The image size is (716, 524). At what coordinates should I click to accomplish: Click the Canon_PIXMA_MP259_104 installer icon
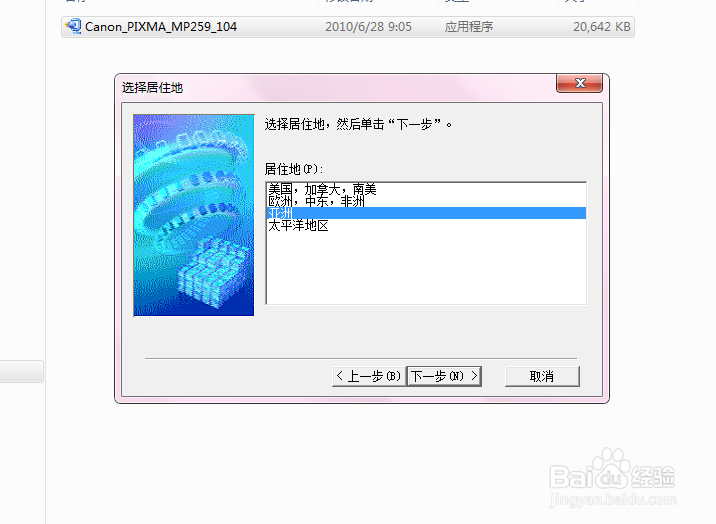click(73, 26)
